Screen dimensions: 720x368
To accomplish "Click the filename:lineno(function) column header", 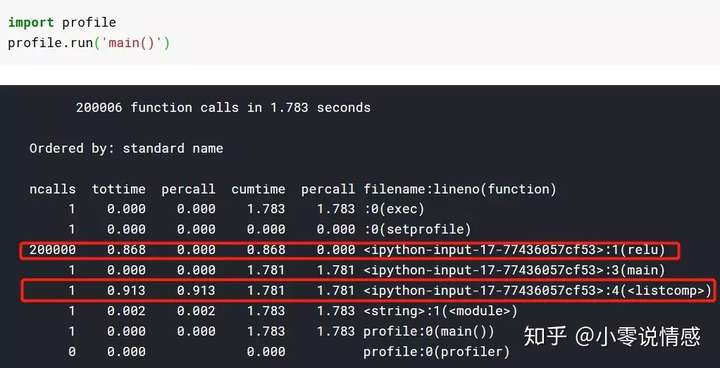I will 460,189.
